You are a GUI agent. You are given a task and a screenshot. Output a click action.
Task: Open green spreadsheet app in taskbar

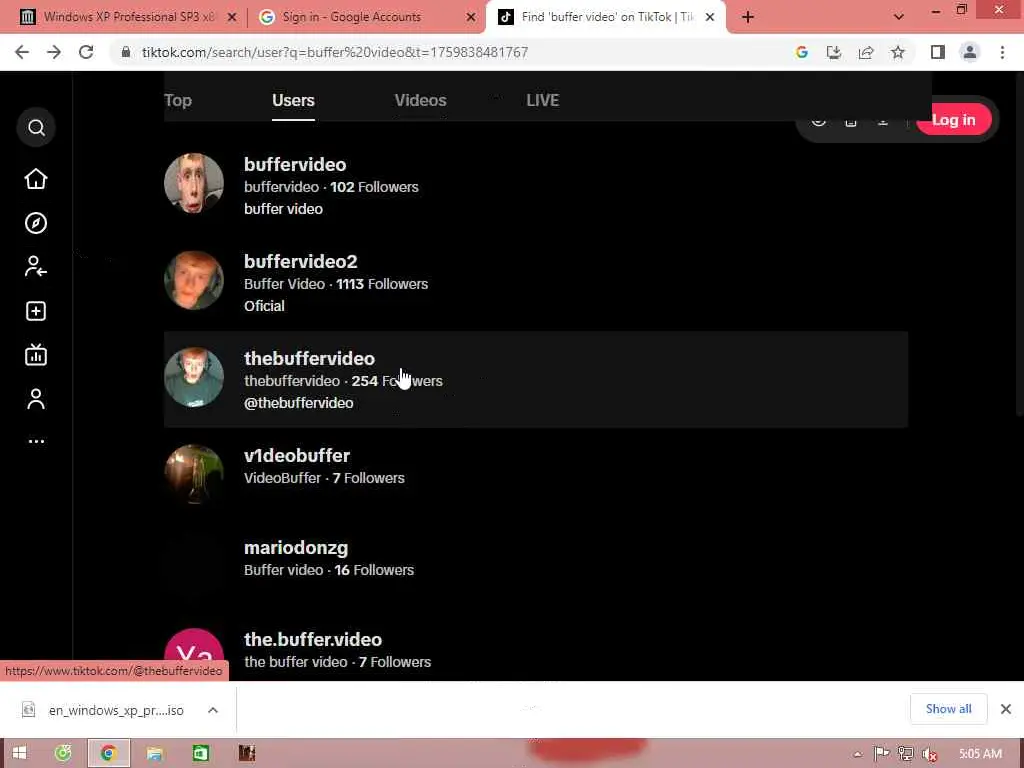[200, 754]
